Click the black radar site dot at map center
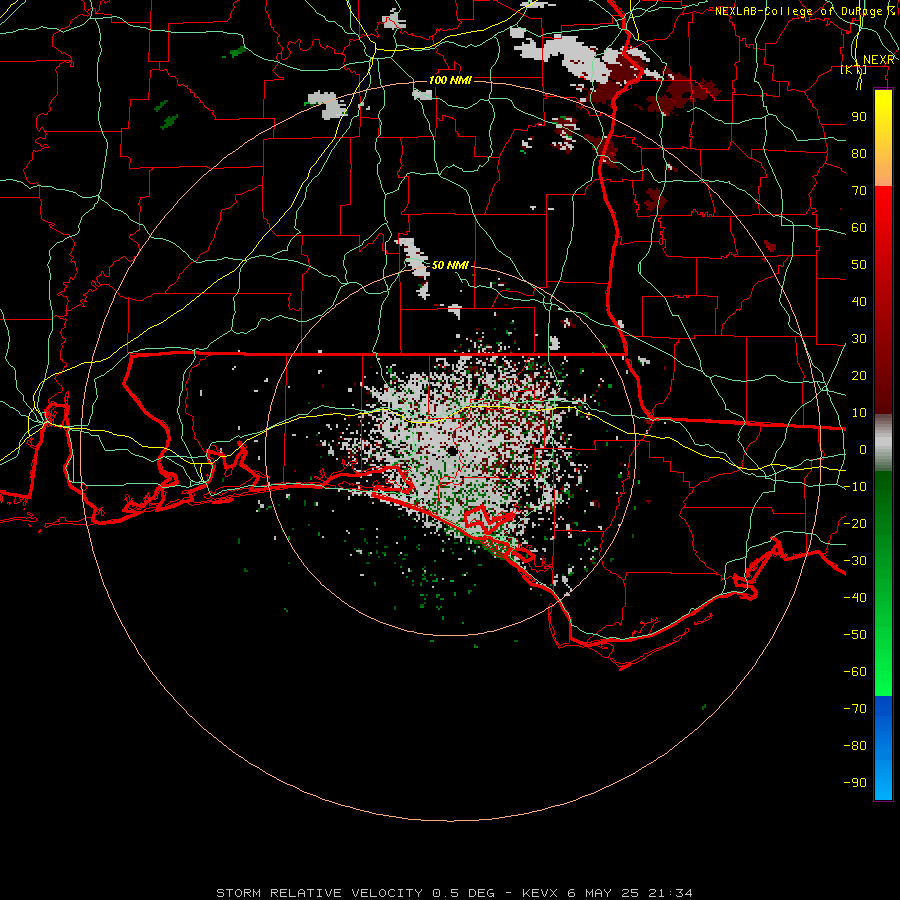Screen dimensions: 900x900 coord(453,451)
